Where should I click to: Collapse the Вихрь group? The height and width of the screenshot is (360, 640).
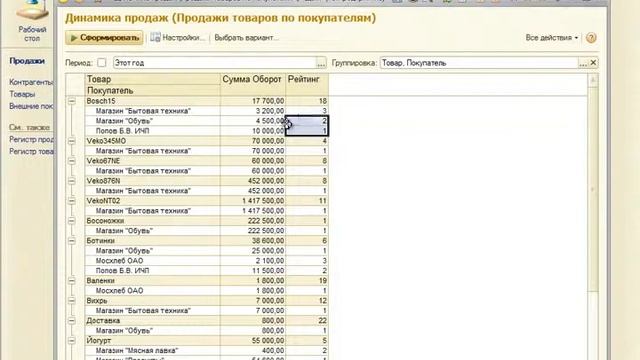coord(72,300)
